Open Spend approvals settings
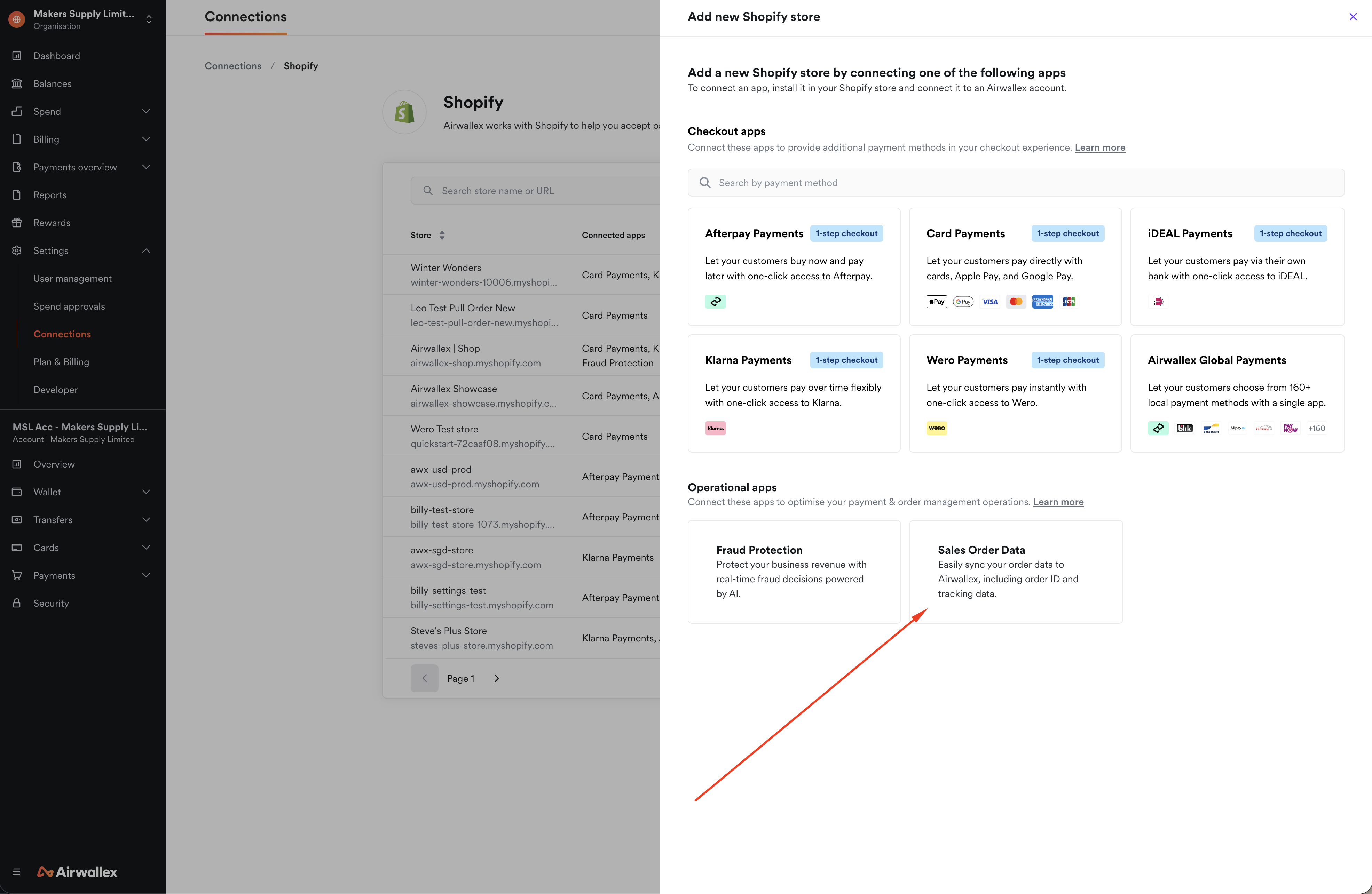 [x=69, y=306]
